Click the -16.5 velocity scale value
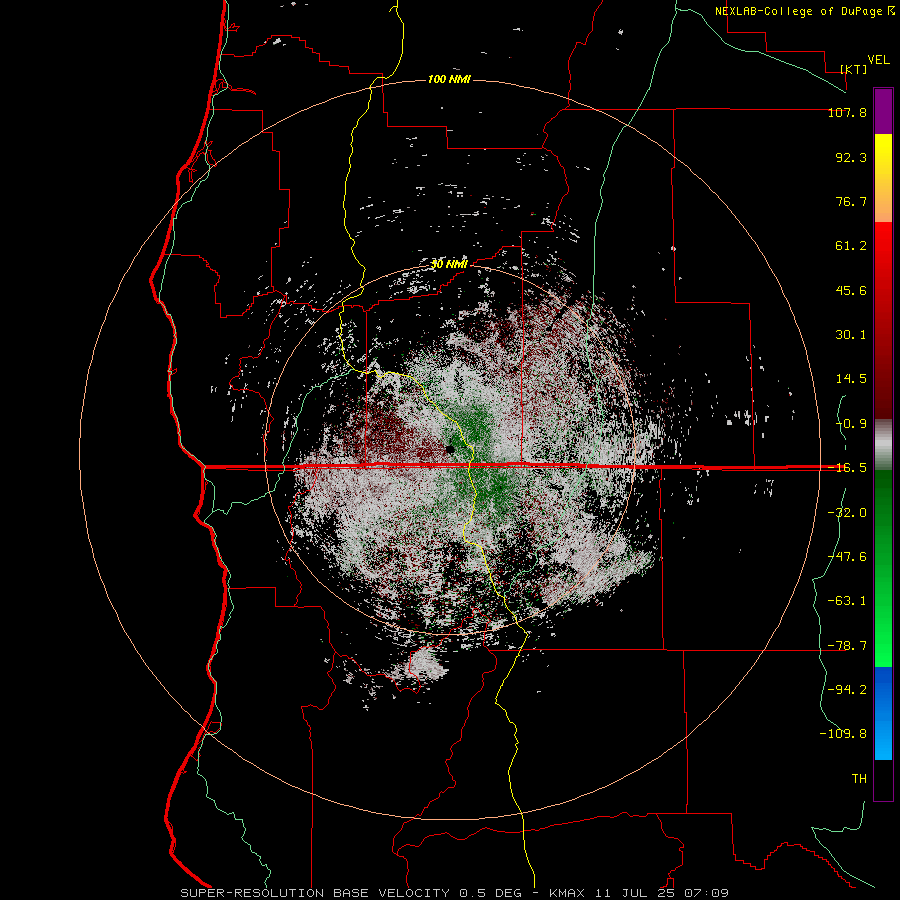The image size is (900, 900). (x=847, y=468)
